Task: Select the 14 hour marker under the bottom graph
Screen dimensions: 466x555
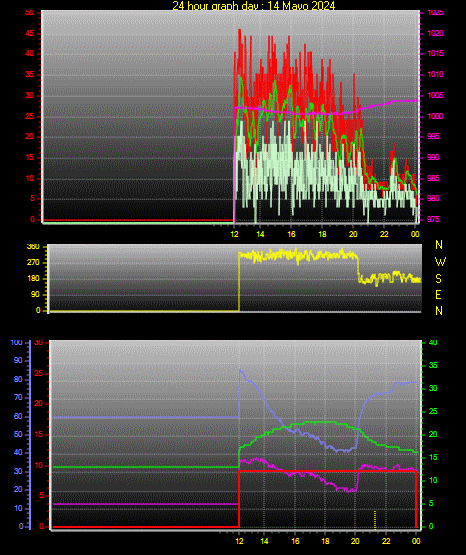Action: [264, 541]
